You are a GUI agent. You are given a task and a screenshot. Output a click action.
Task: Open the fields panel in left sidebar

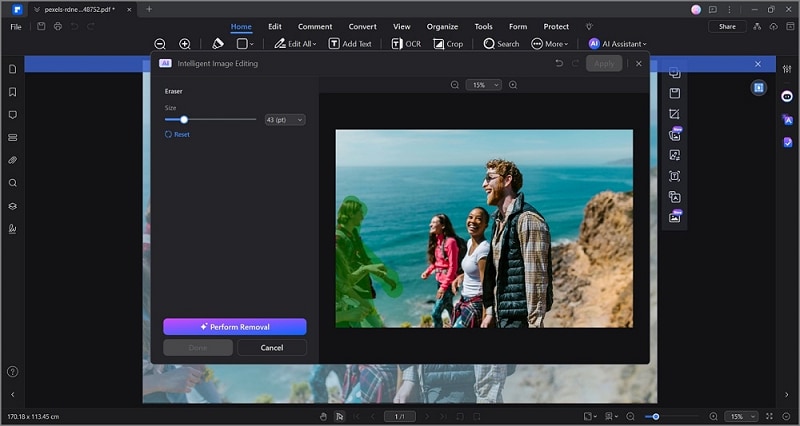coord(13,137)
